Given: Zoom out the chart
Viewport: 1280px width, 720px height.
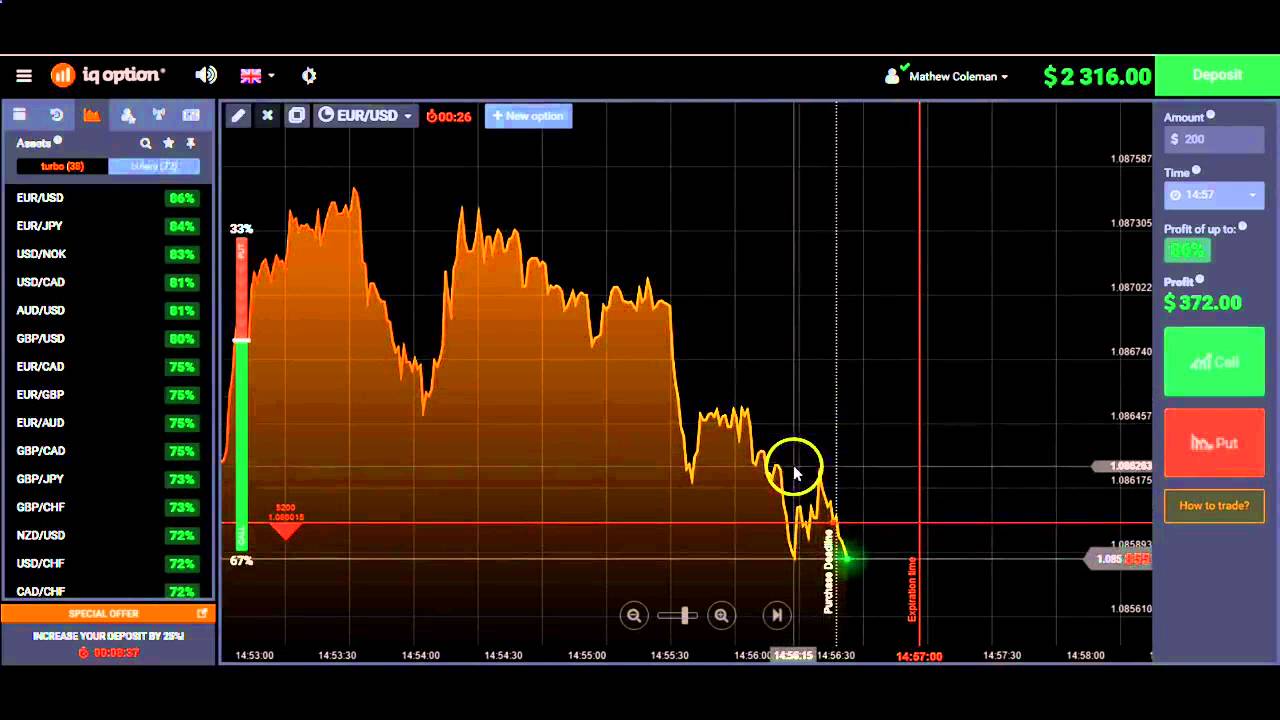Looking at the screenshot, I should 633,616.
